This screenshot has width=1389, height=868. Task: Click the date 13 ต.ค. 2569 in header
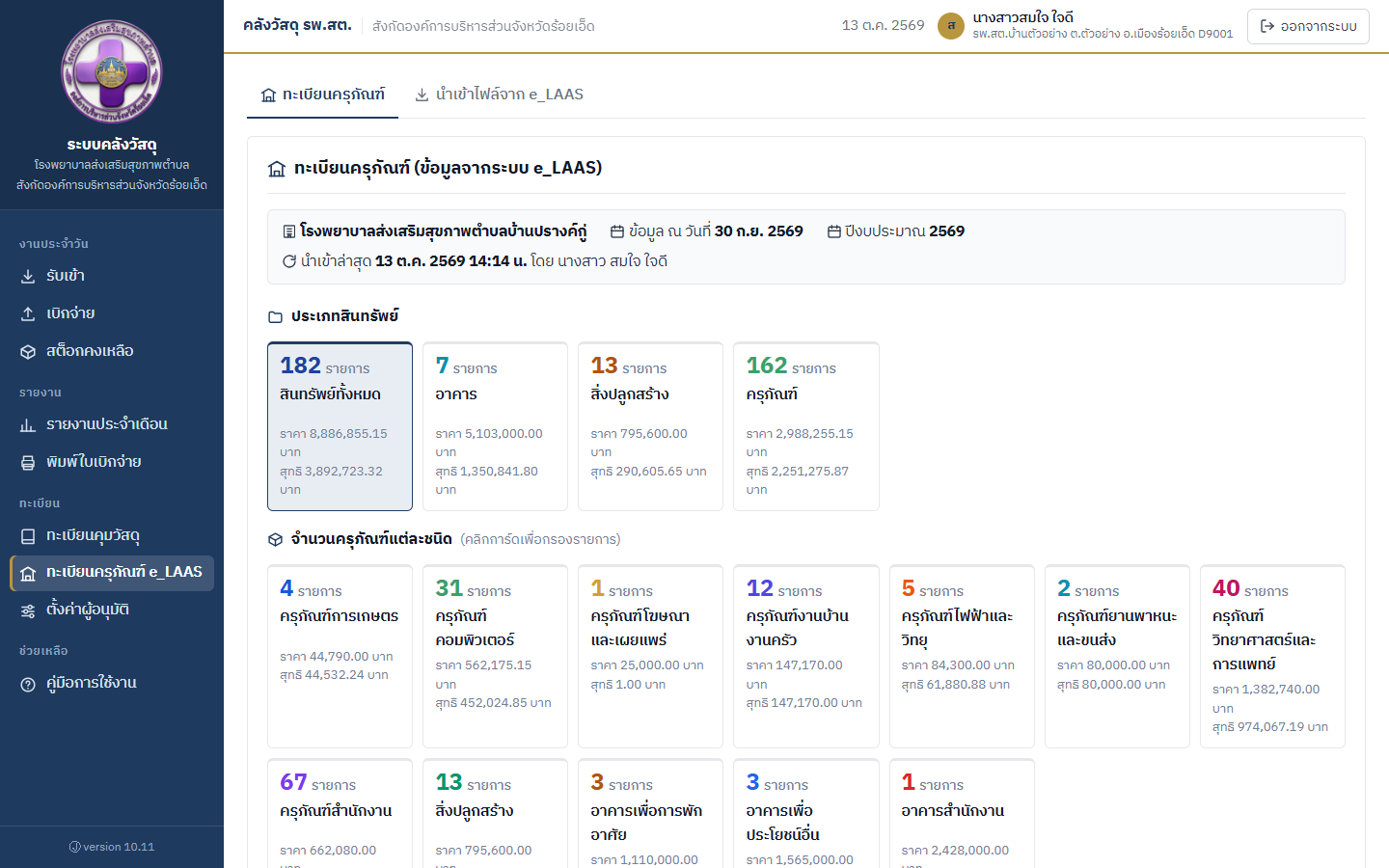tap(883, 25)
